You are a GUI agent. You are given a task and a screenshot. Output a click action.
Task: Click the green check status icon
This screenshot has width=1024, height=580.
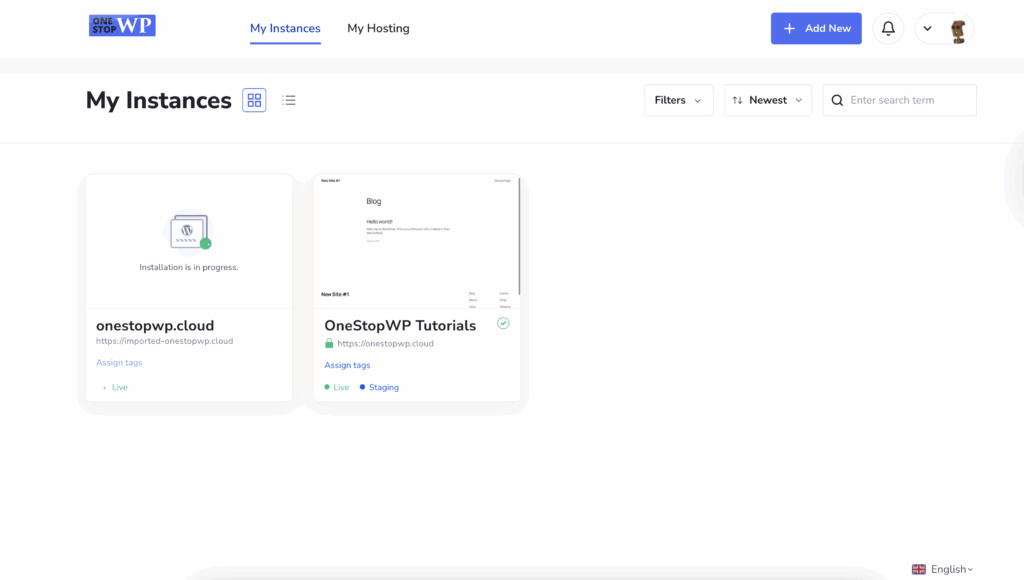pyautogui.click(x=503, y=323)
